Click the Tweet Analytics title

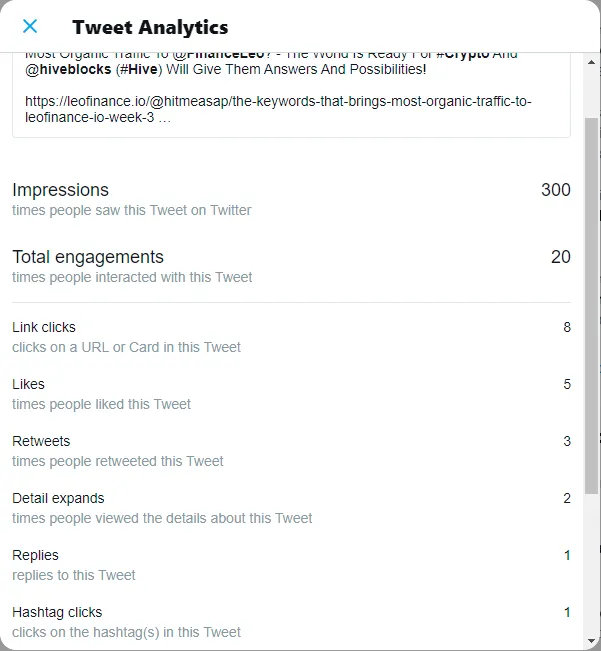(x=150, y=27)
